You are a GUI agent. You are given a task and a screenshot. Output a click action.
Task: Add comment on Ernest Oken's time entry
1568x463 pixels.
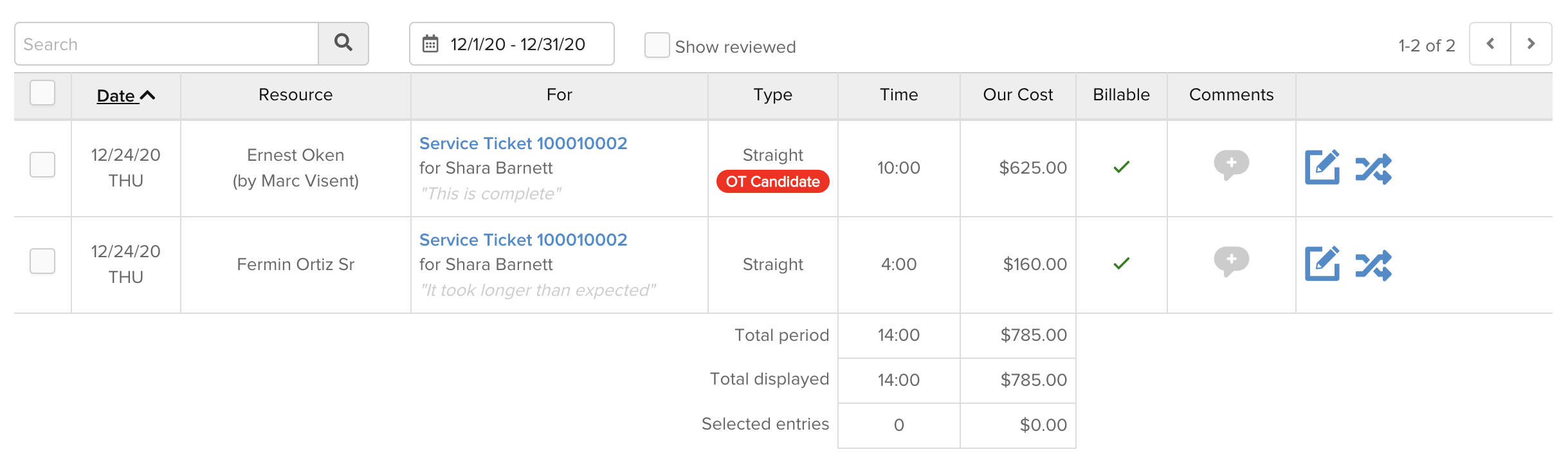coord(1231,165)
